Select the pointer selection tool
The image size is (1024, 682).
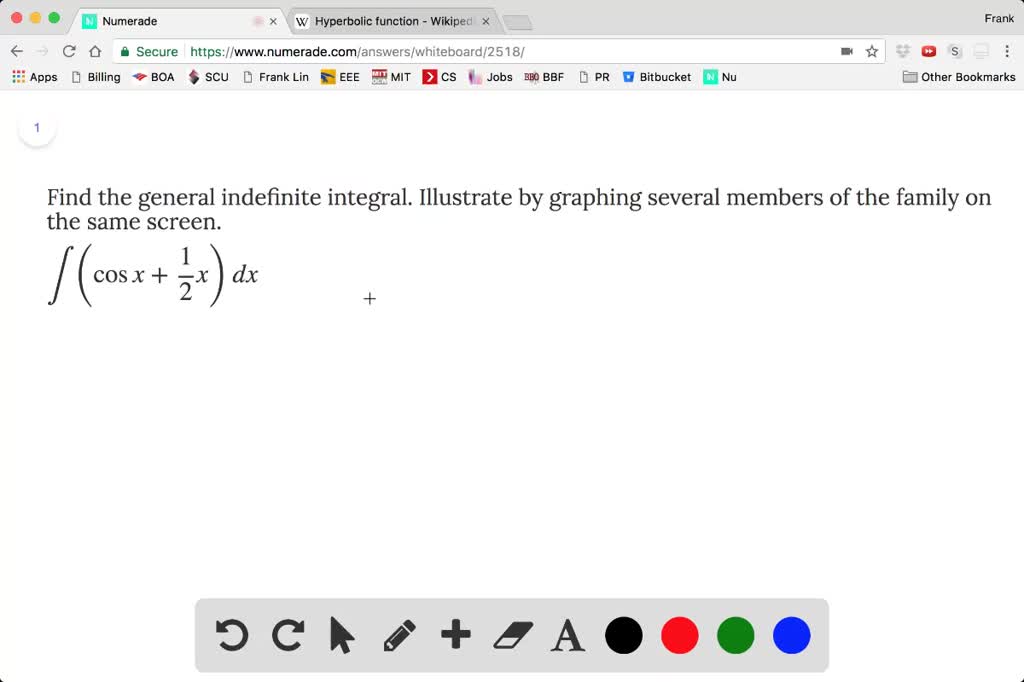[x=342, y=634]
